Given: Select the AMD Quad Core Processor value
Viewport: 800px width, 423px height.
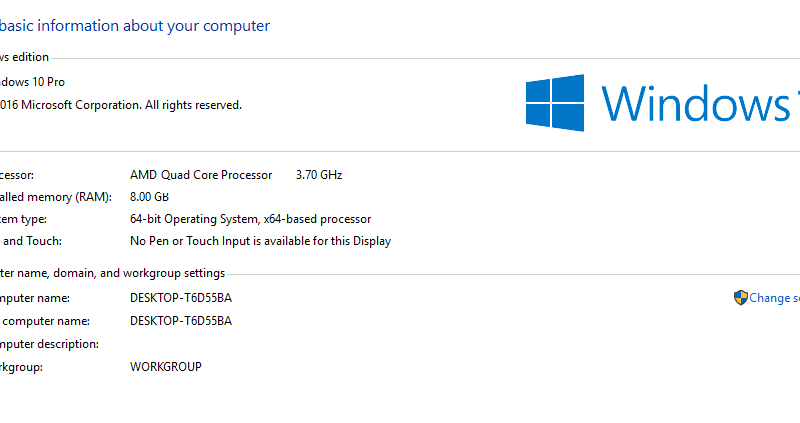Looking at the screenshot, I should (201, 175).
